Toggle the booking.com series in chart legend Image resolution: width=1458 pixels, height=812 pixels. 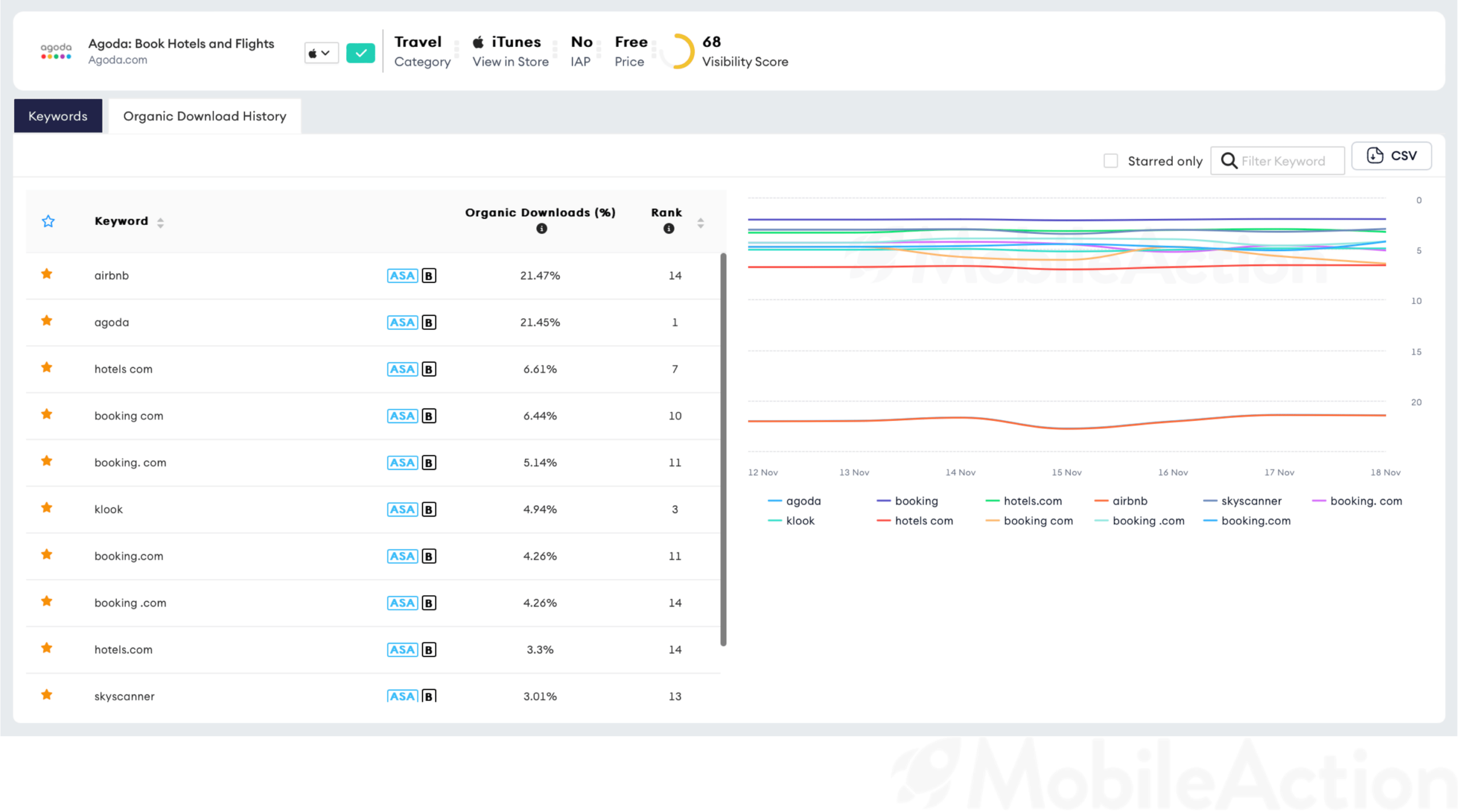[1247, 522]
